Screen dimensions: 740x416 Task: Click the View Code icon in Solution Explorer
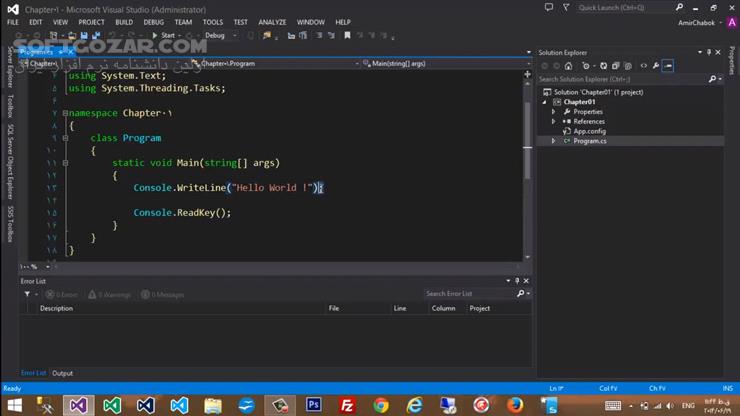[644, 66]
